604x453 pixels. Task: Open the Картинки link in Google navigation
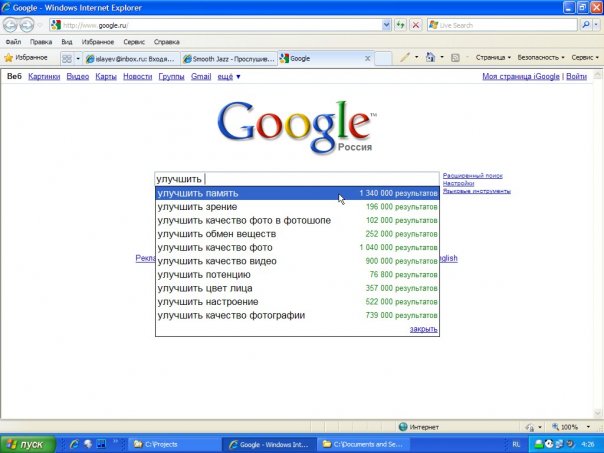tap(44, 76)
